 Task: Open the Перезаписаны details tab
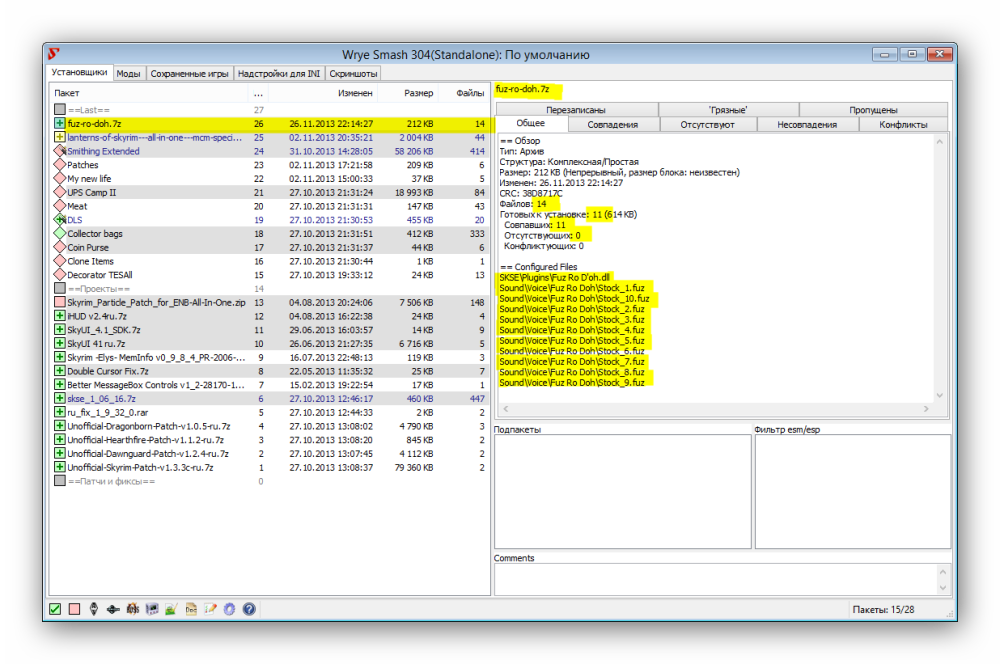[x=575, y=110]
